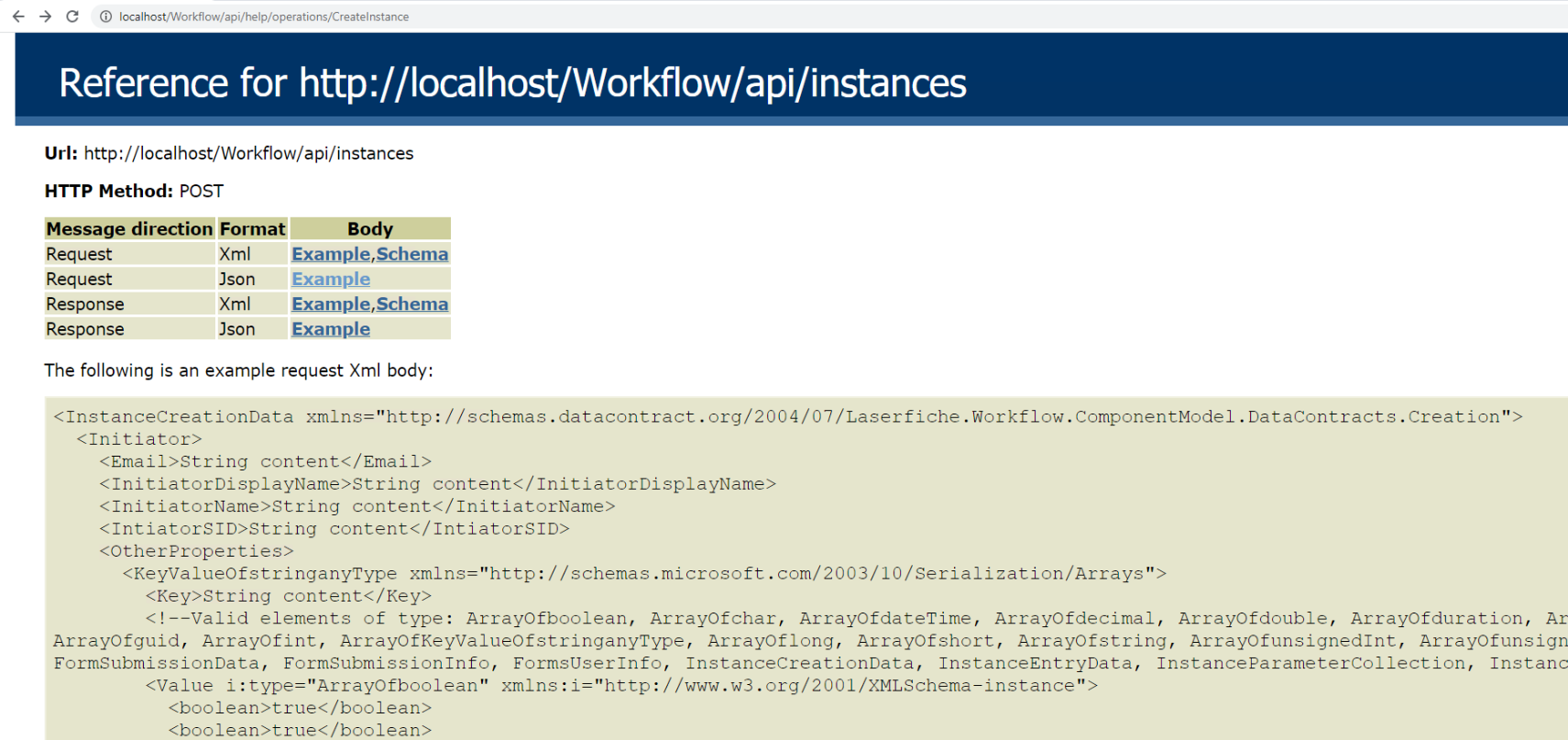Click the Json format cell in second Request row

click(x=252, y=279)
